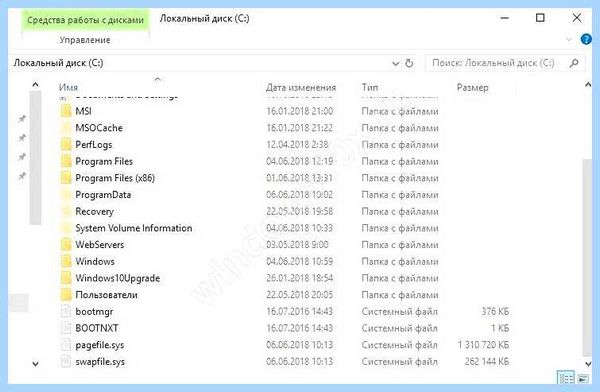
Task: Click the Recovery folder icon
Action: (x=66, y=211)
